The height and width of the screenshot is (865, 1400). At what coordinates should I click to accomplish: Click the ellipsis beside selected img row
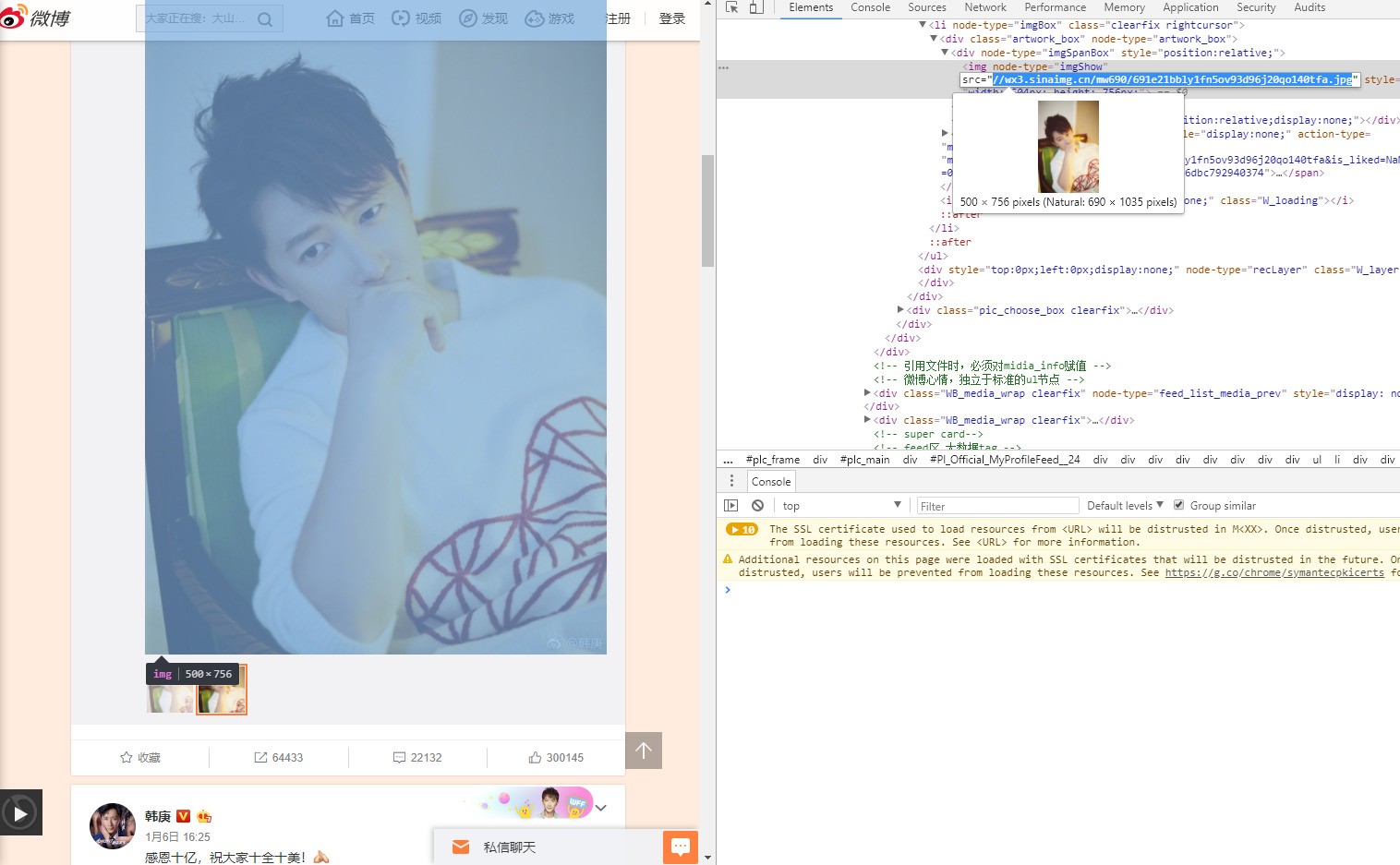point(724,67)
